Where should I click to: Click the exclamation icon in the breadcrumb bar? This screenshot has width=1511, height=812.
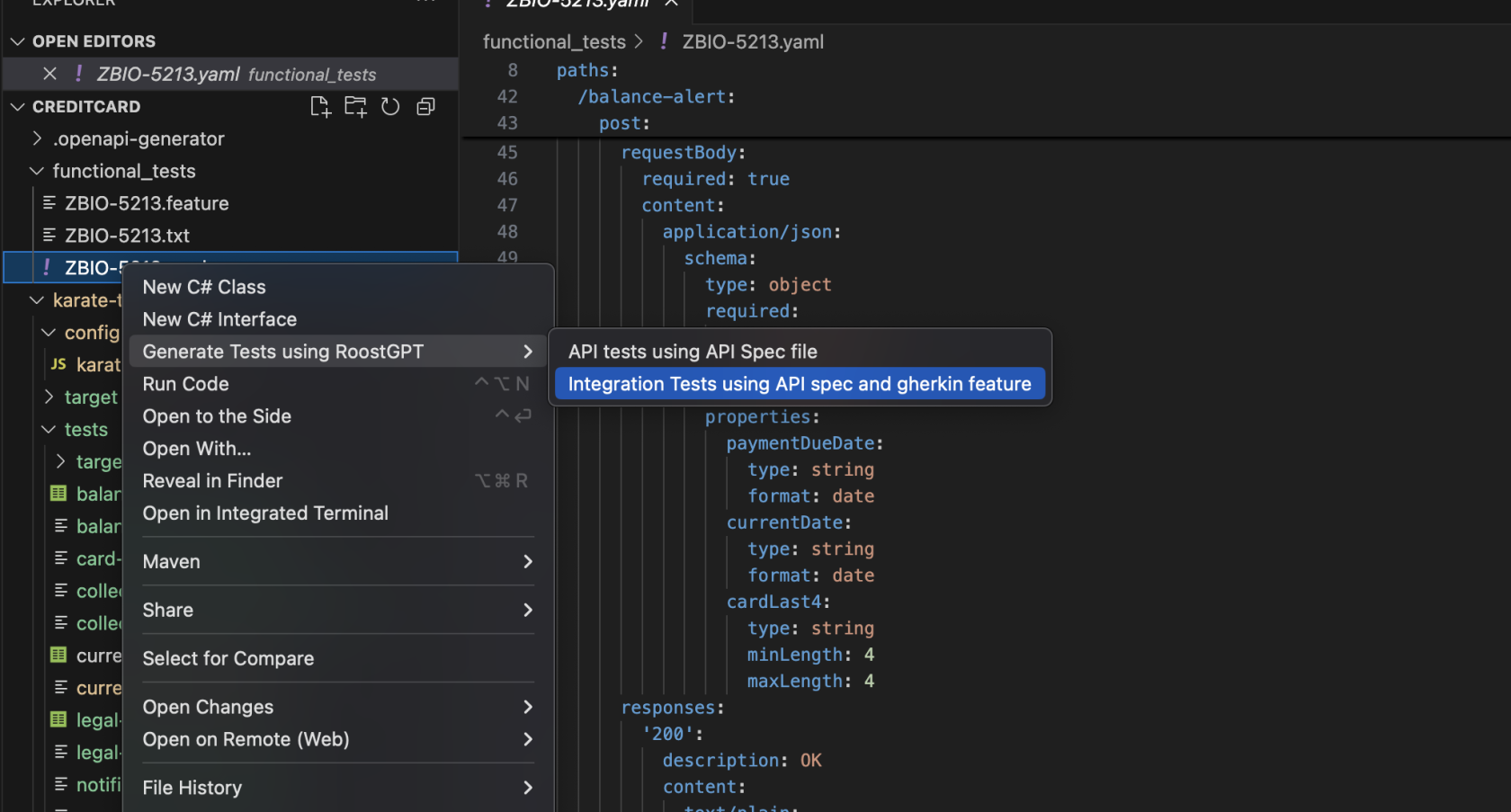pyautogui.click(x=663, y=41)
